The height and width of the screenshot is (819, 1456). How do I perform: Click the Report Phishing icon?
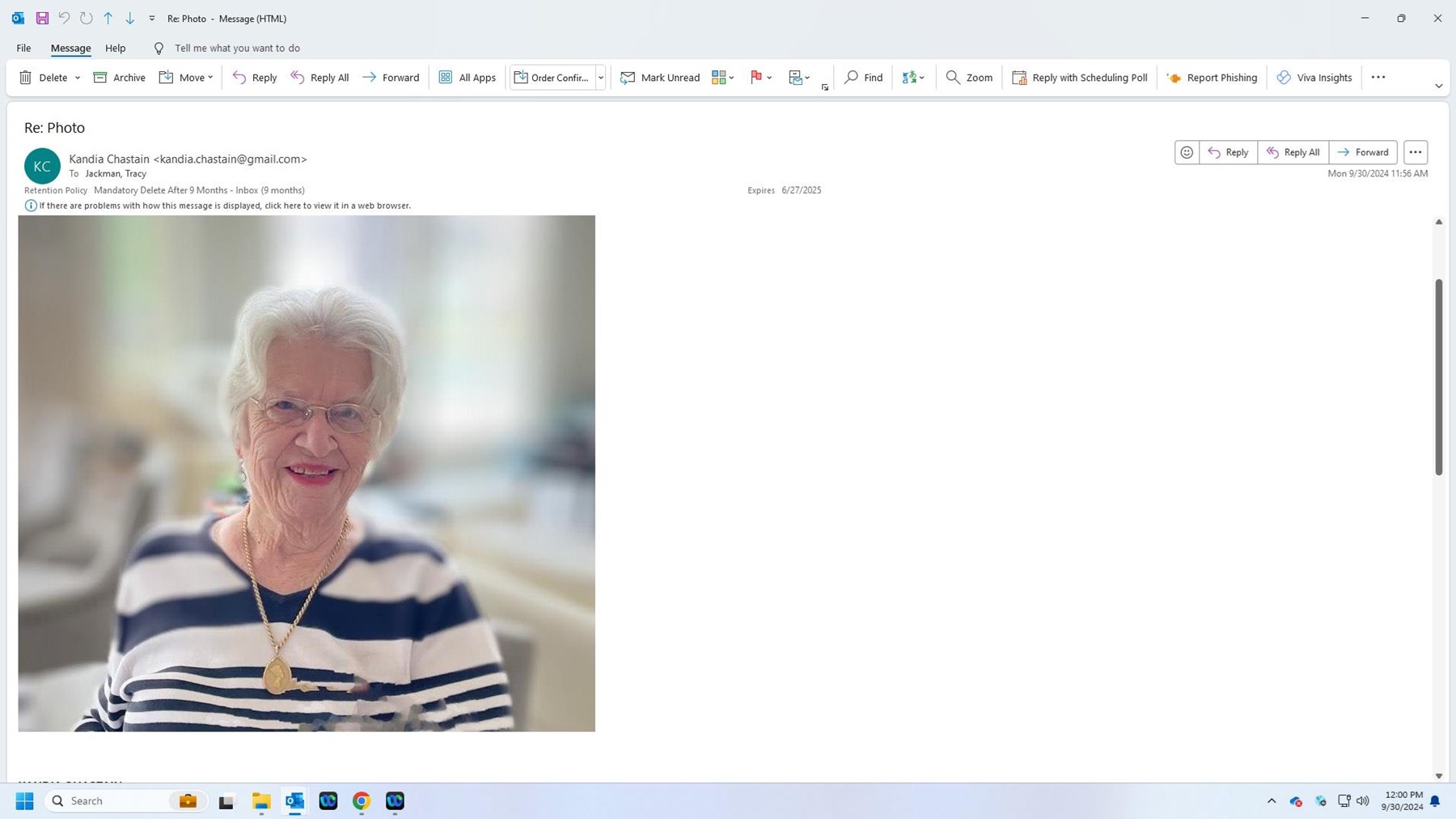pos(1175,78)
